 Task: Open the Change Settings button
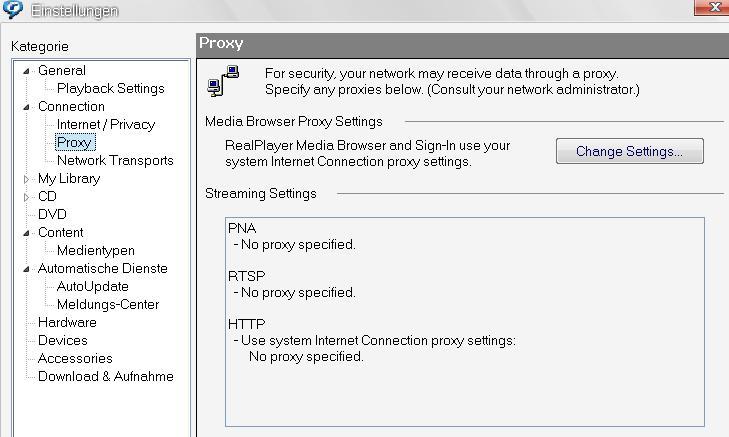tap(630, 151)
